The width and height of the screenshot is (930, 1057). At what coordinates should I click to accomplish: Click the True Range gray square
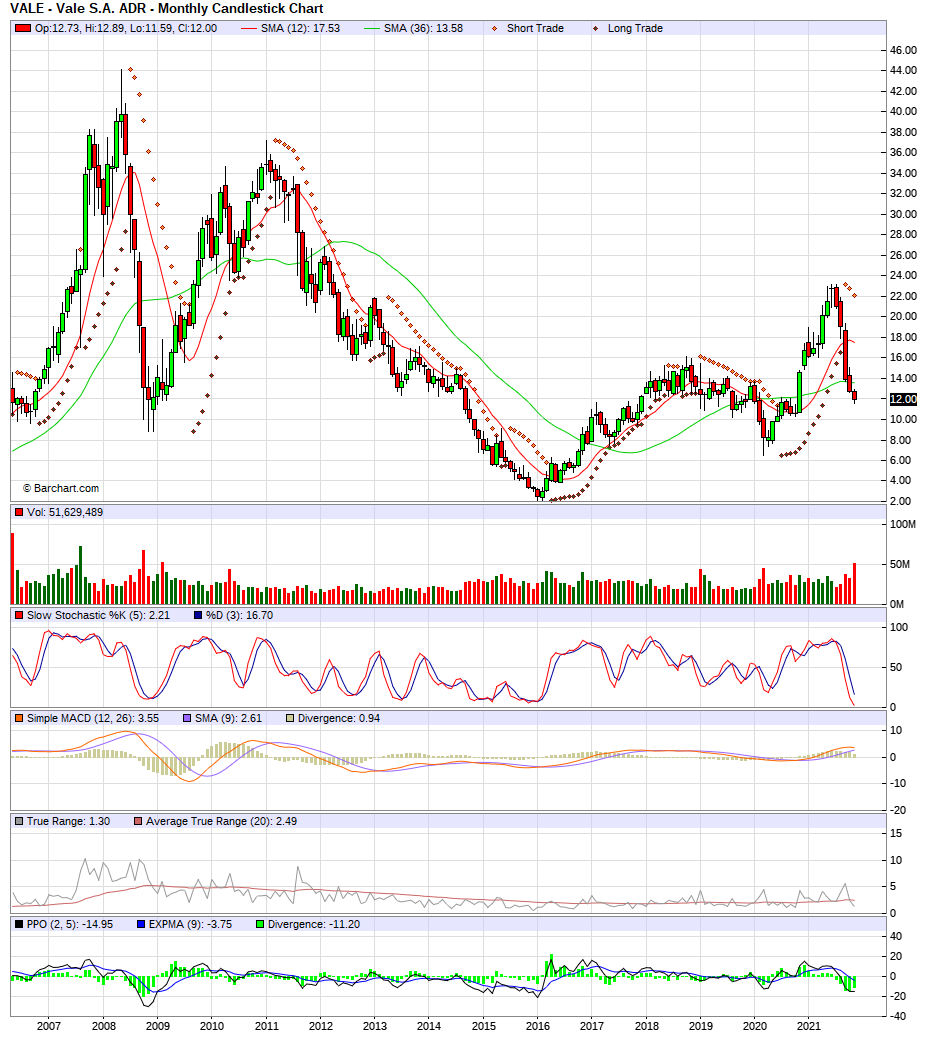pyautogui.click(x=20, y=822)
